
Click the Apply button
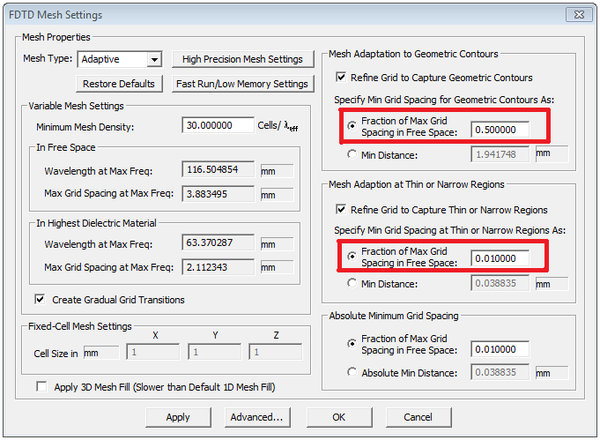pos(178,416)
